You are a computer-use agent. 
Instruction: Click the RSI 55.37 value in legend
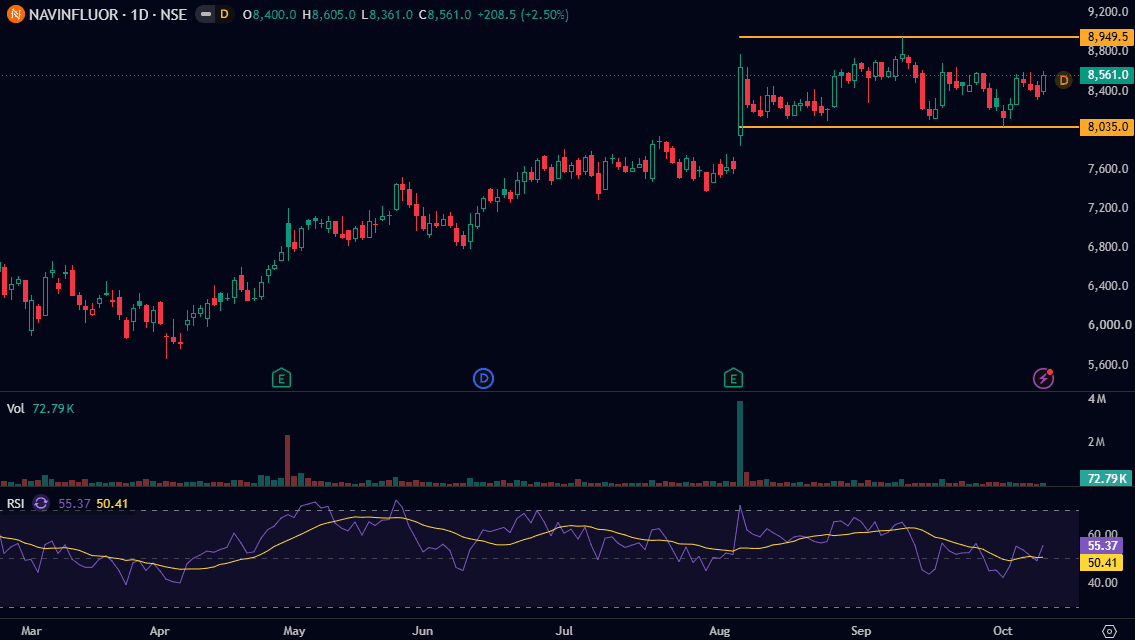pyautogui.click(x=75, y=503)
